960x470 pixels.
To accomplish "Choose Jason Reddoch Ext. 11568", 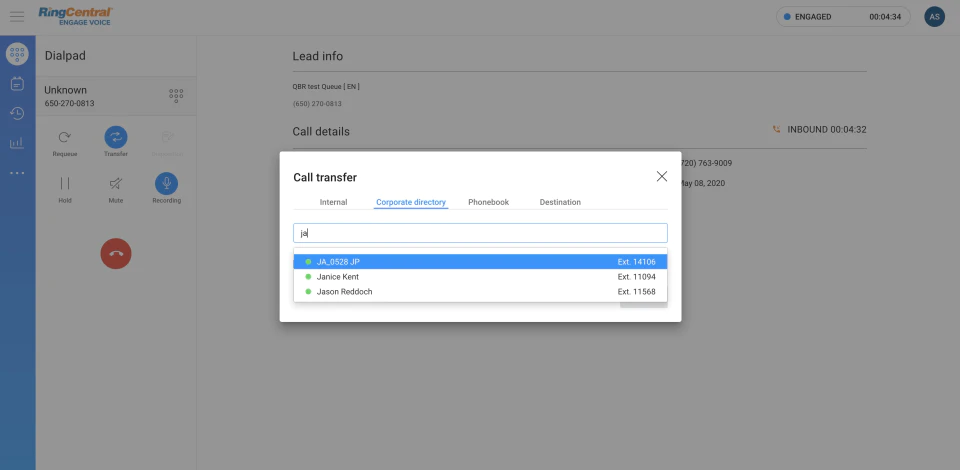I will 480,292.
